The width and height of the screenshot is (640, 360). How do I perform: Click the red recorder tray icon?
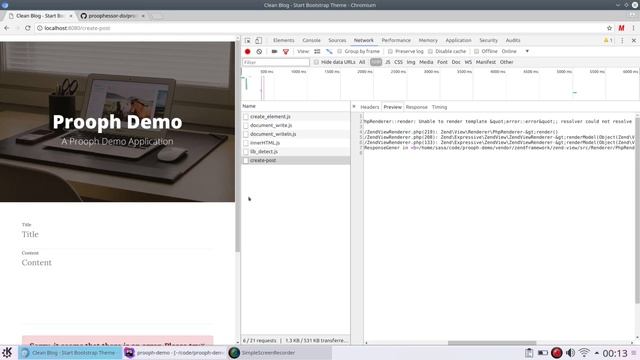556,353
